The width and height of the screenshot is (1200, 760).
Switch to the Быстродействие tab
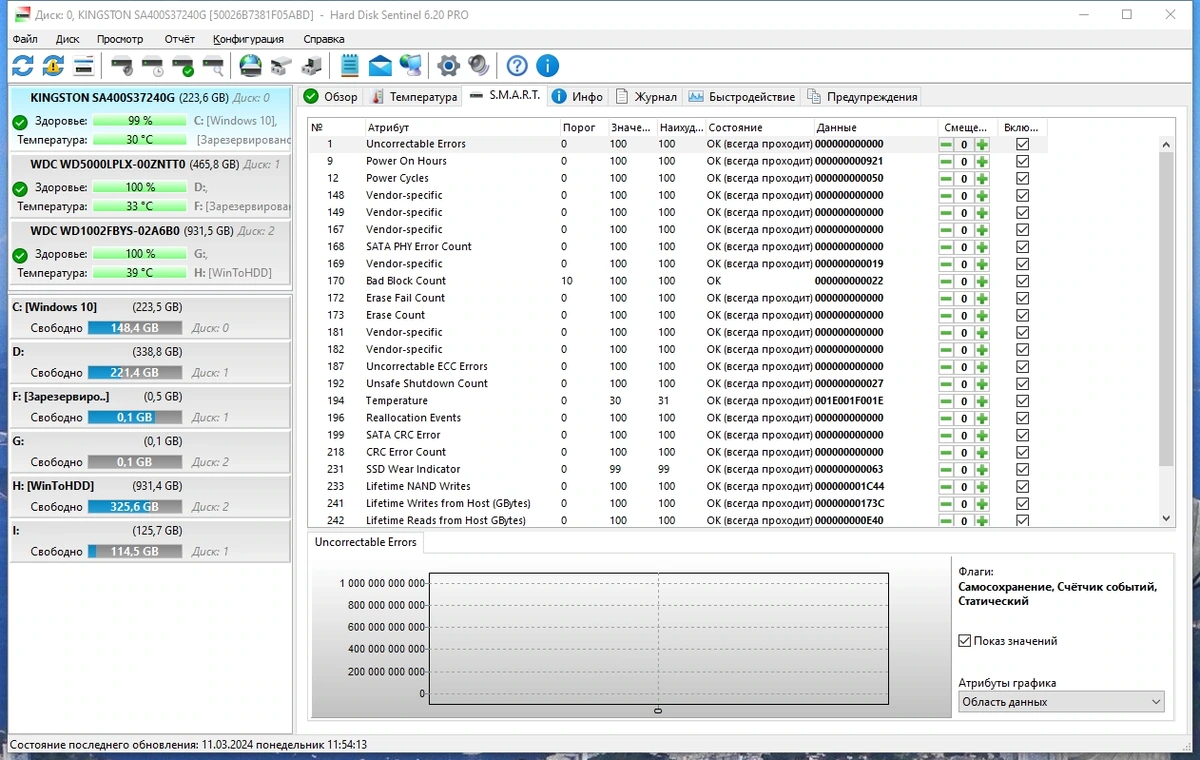741,97
